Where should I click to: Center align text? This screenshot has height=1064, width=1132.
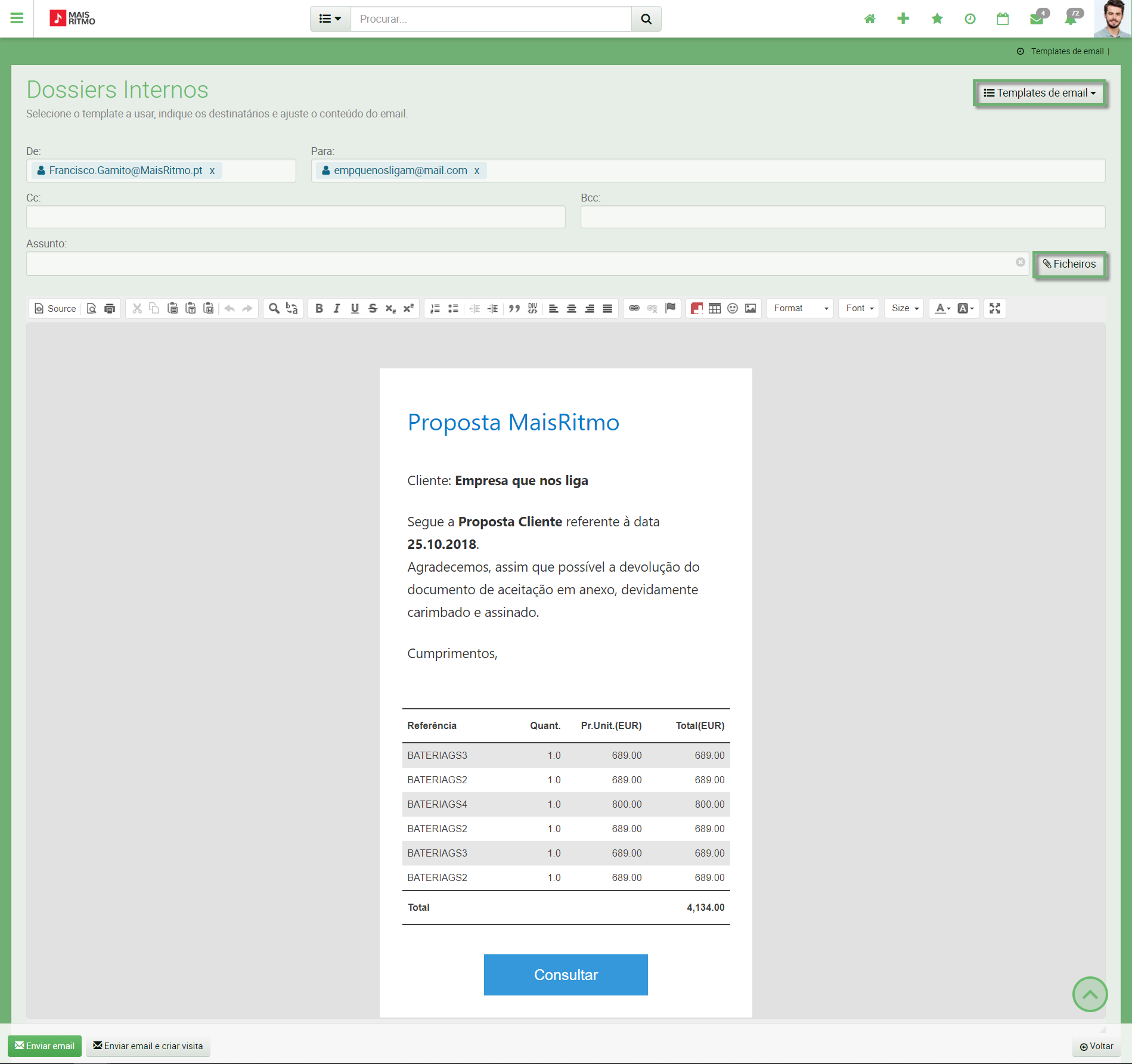(x=571, y=308)
